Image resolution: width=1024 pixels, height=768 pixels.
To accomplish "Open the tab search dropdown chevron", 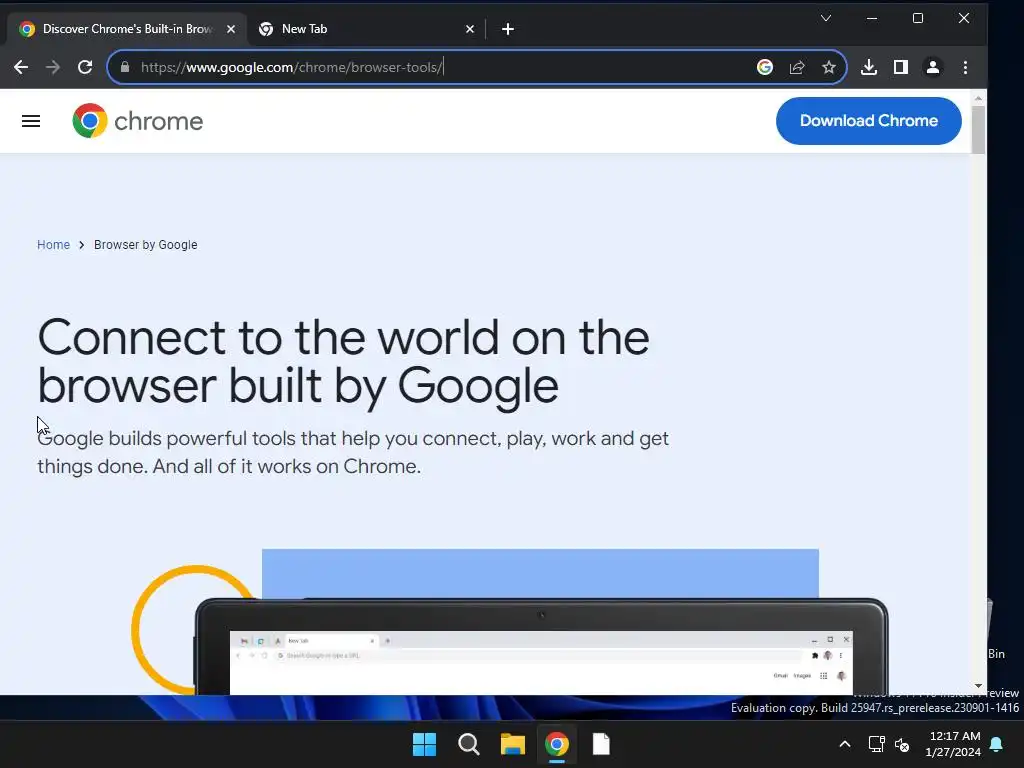I will point(825,18).
